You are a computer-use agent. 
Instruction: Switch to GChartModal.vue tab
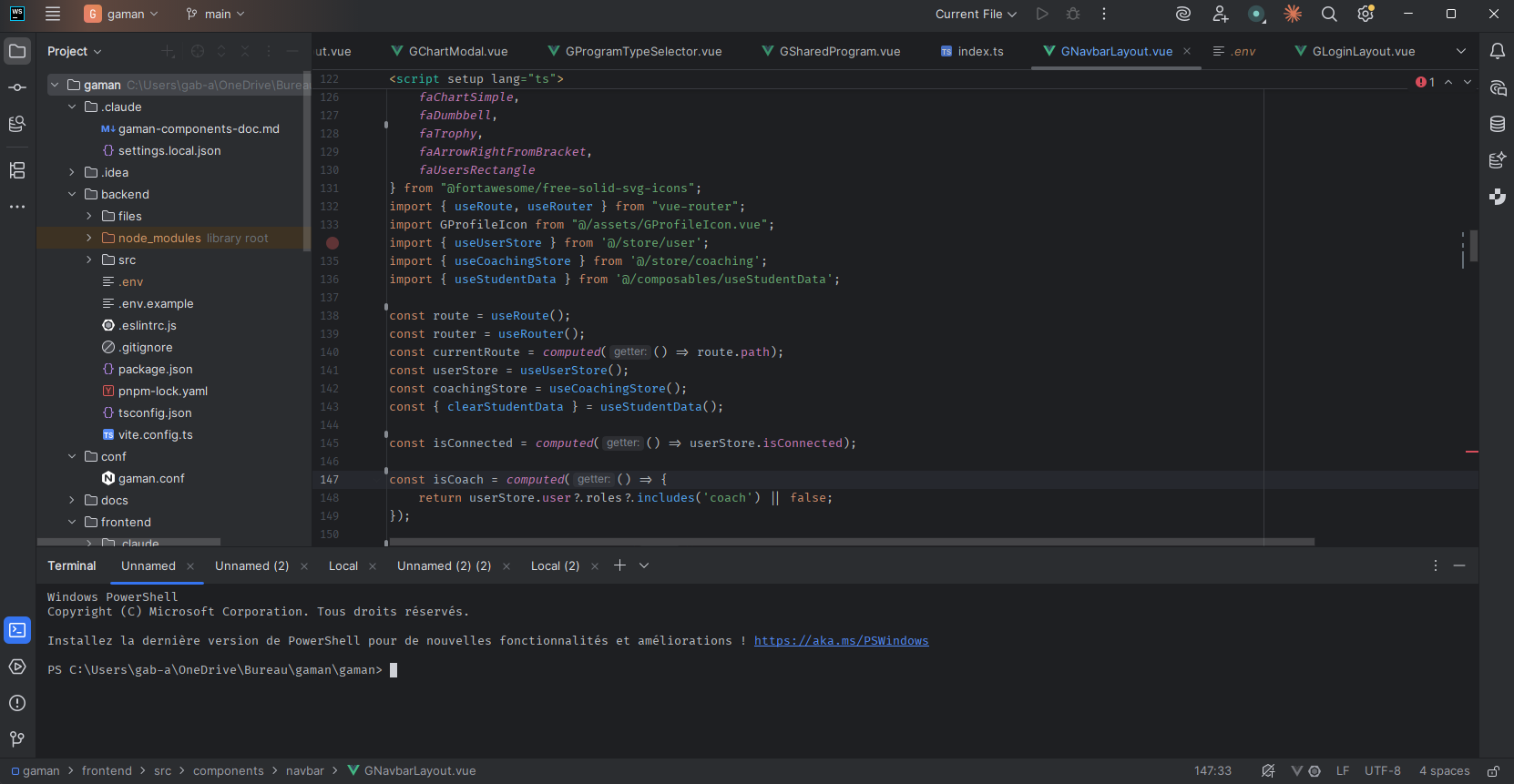[449, 51]
